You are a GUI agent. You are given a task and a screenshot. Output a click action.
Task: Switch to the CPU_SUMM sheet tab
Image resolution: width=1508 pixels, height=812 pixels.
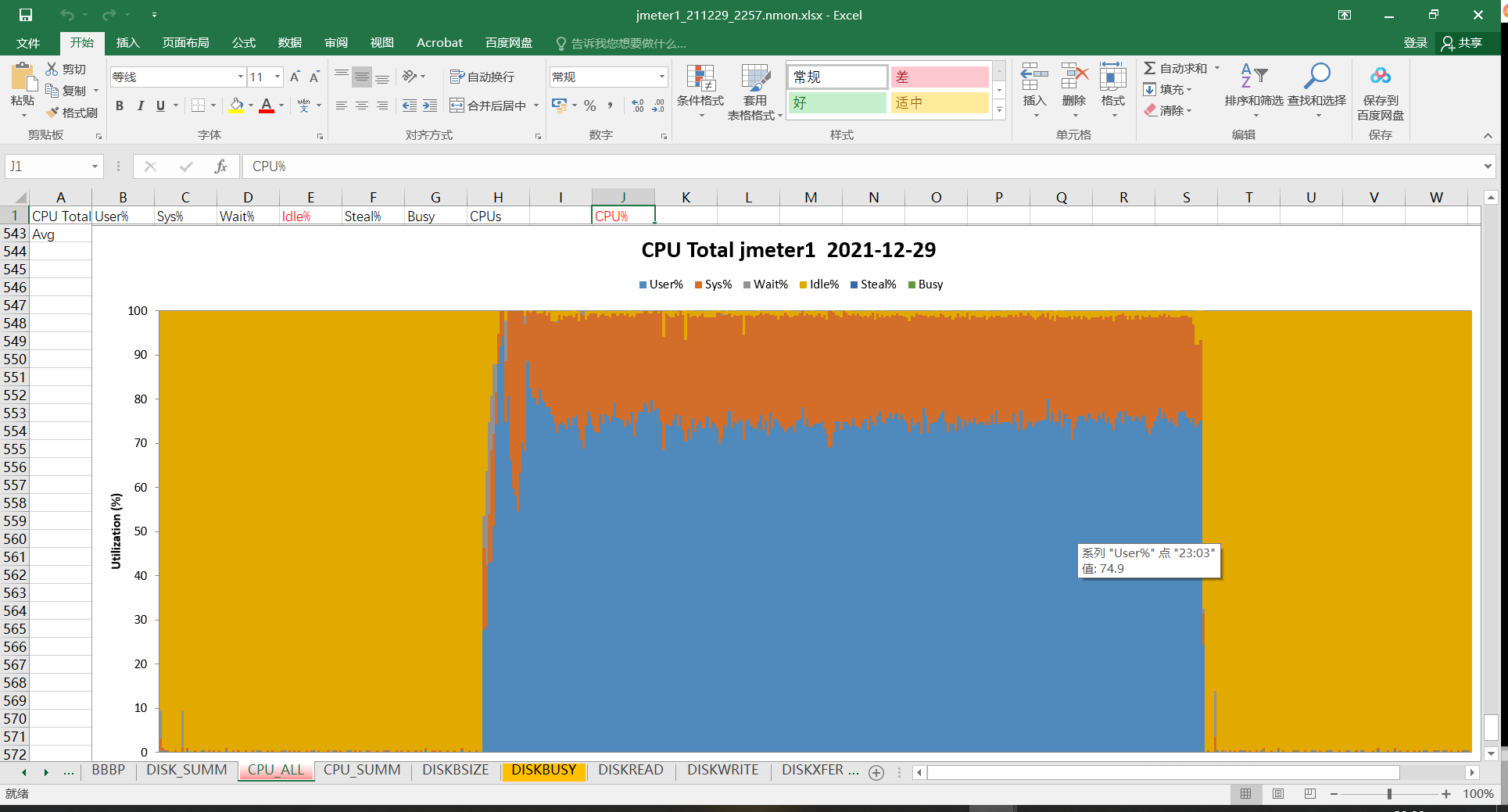pos(361,770)
